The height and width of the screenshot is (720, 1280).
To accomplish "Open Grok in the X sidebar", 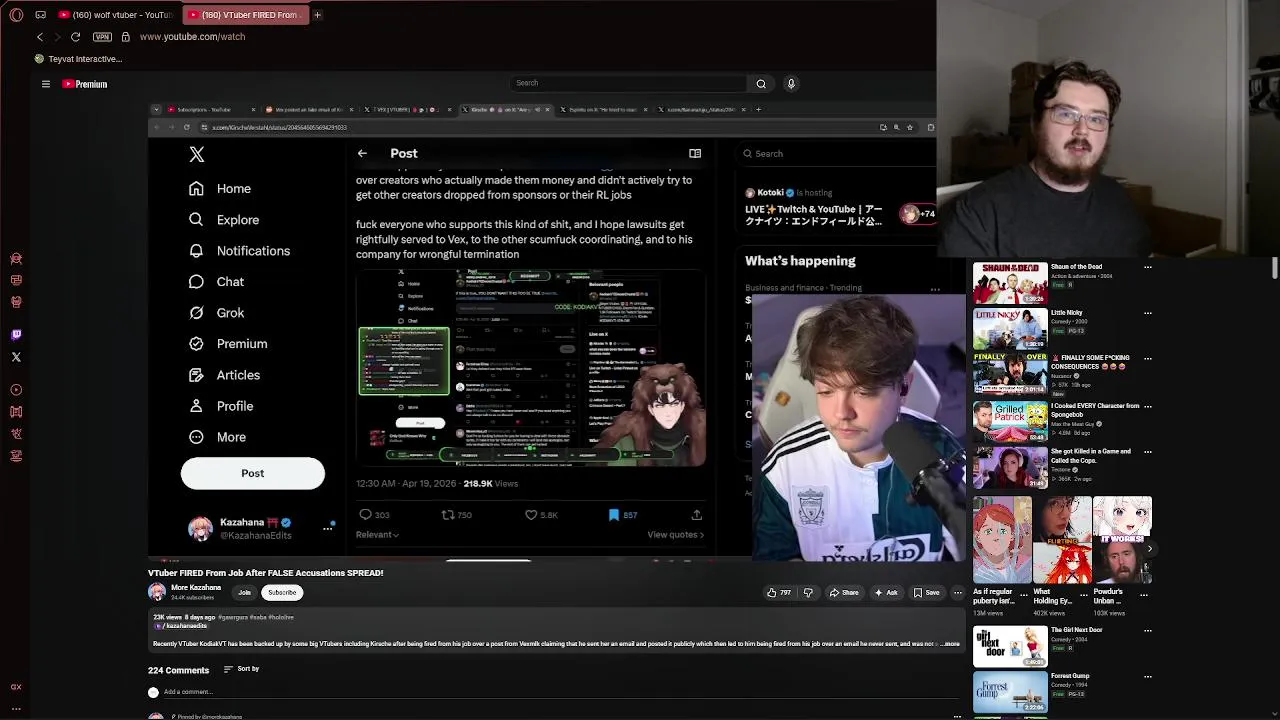I will click(216, 313).
